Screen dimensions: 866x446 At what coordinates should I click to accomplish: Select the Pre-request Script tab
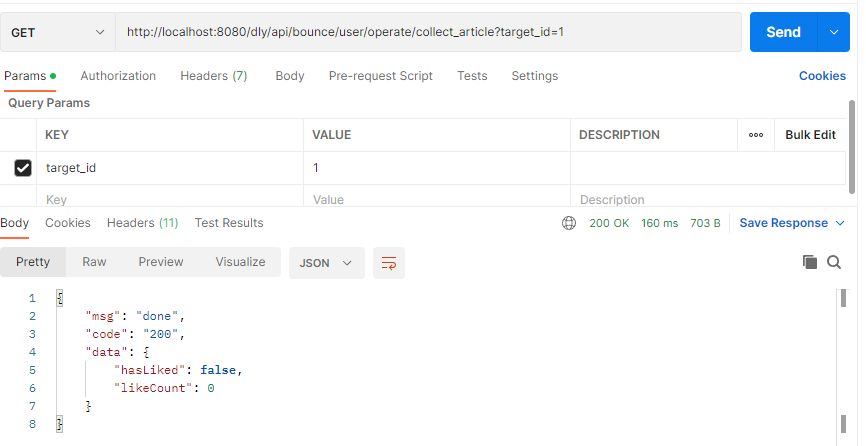(380, 76)
